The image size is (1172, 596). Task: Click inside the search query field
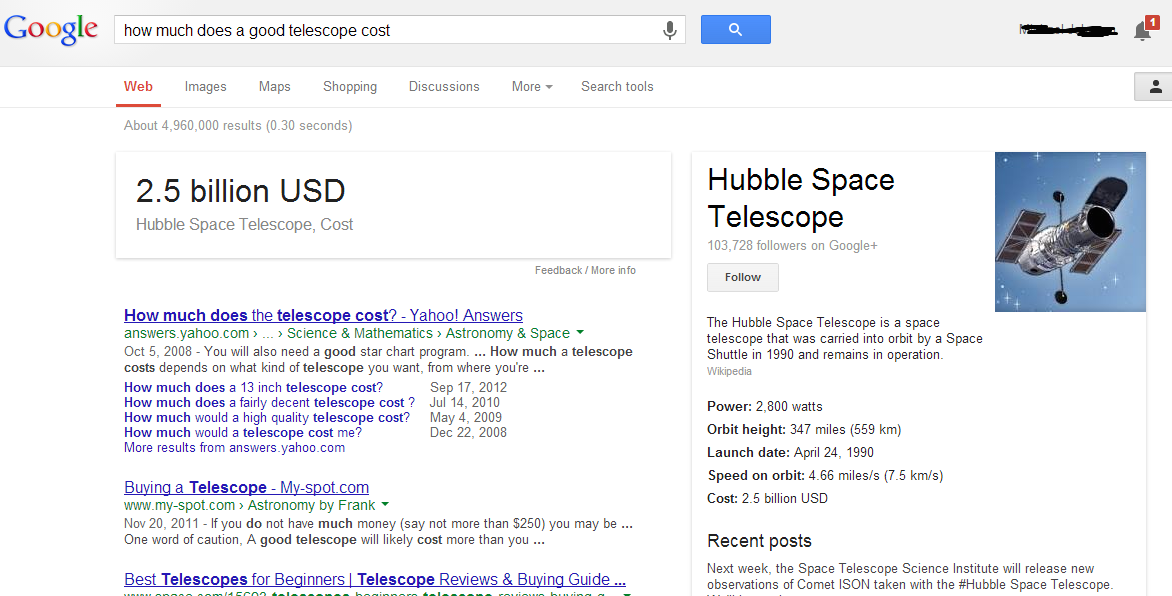(390, 29)
